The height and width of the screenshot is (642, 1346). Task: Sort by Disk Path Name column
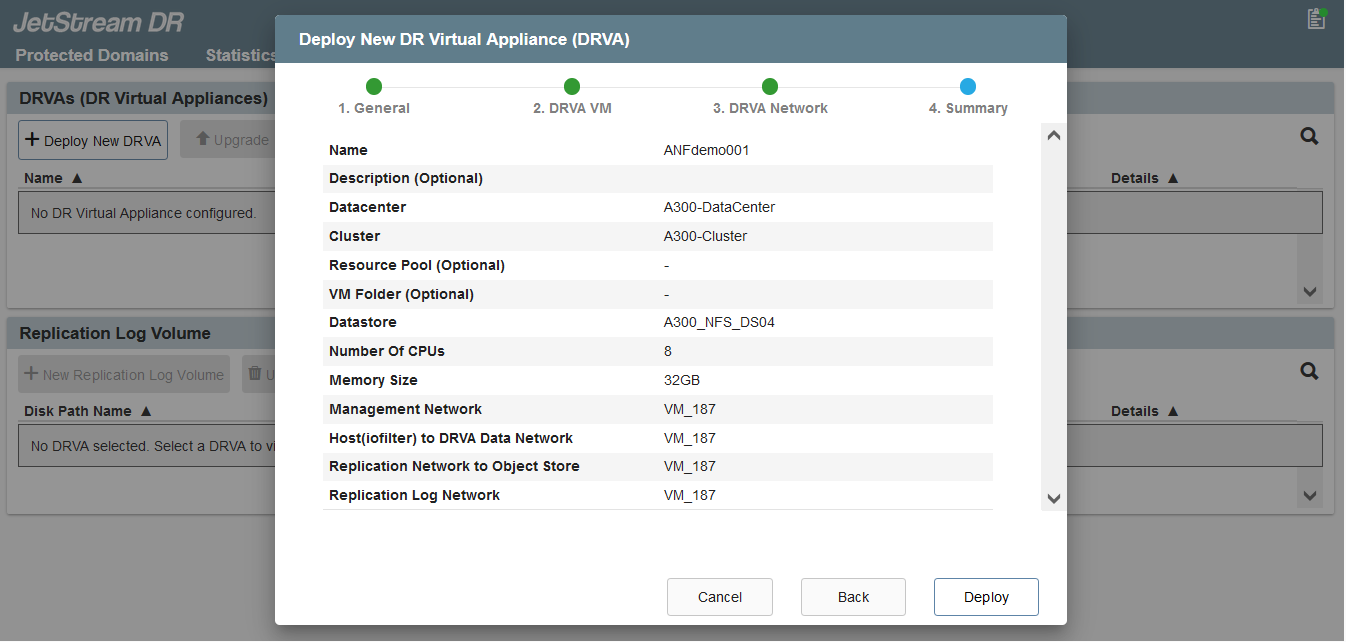point(88,411)
